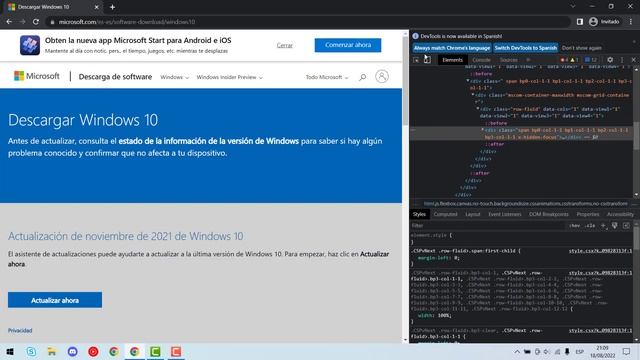The width and height of the screenshot is (640, 360).
Task: Open style.csx link for width 100% rule
Action: pyautogui.click(x=600, y=273)
